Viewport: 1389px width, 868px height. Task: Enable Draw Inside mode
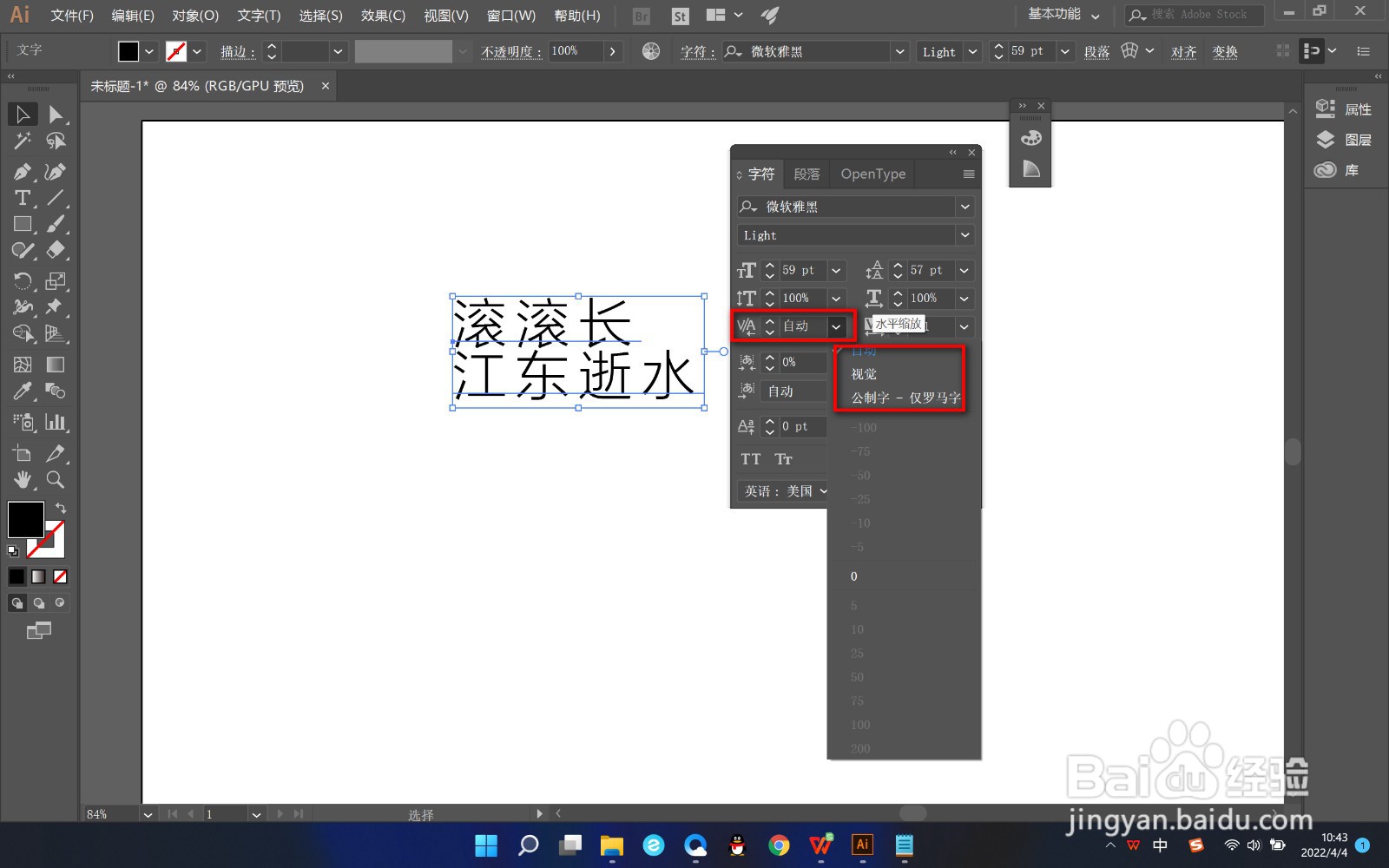60,602
